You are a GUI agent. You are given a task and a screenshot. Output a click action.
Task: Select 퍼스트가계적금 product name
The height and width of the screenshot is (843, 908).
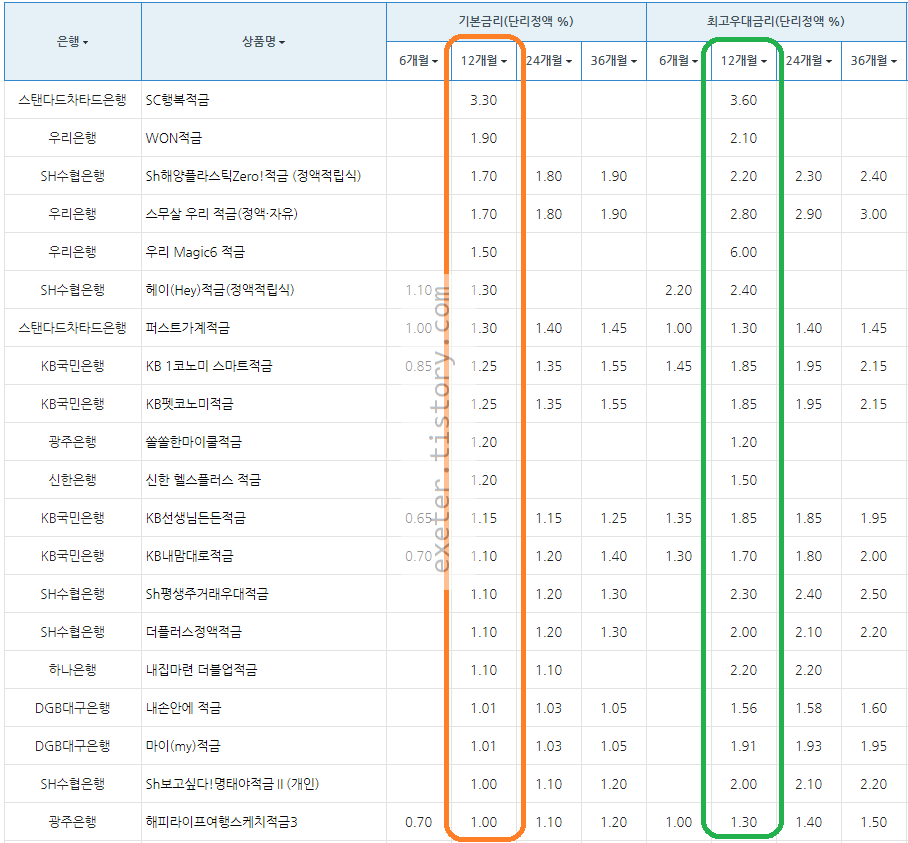pyautogui.click(x=188, y=328)
